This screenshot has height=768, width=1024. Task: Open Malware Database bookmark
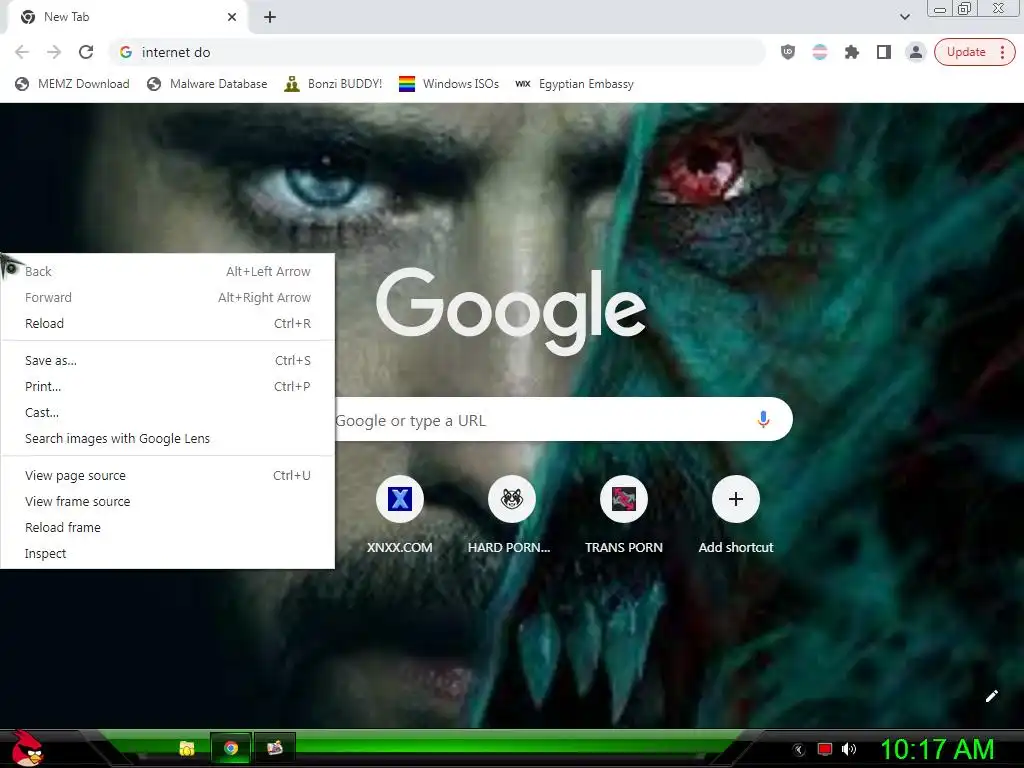207,84
